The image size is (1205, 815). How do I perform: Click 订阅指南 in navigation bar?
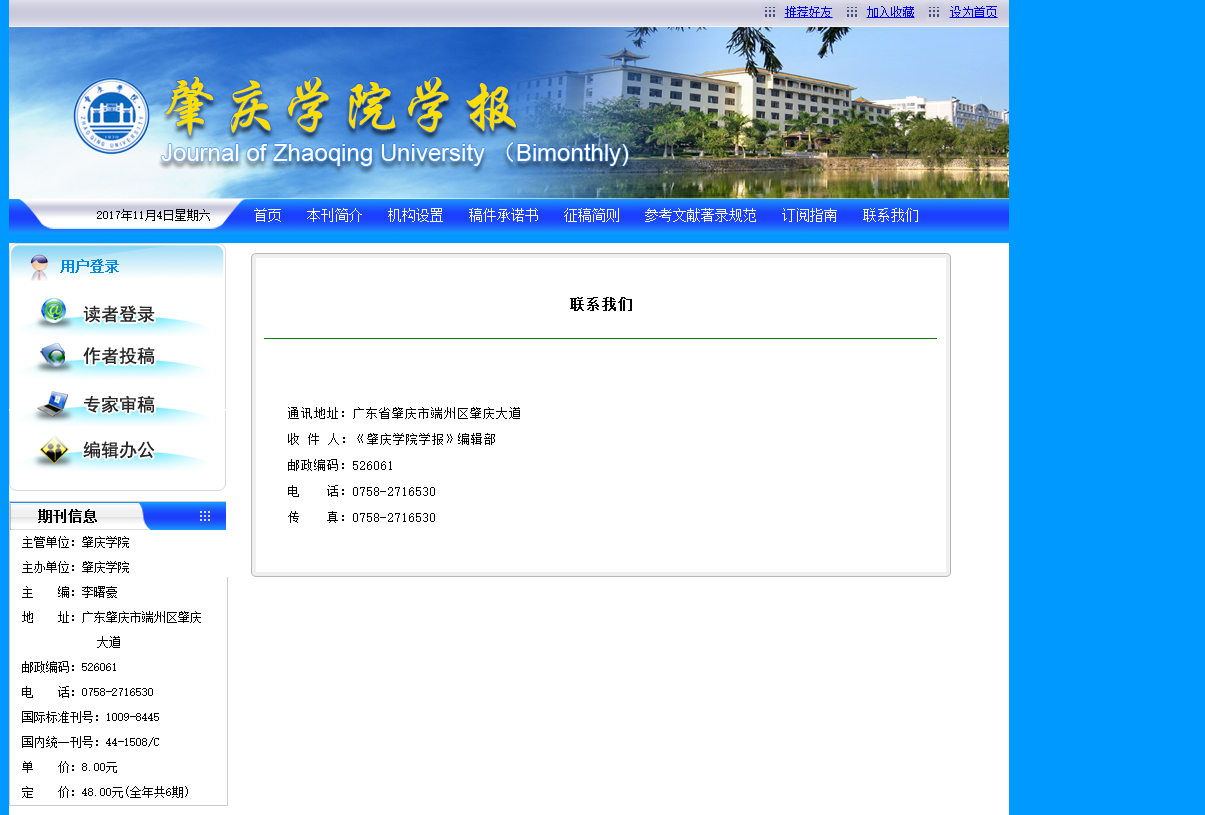pos(809,215)
